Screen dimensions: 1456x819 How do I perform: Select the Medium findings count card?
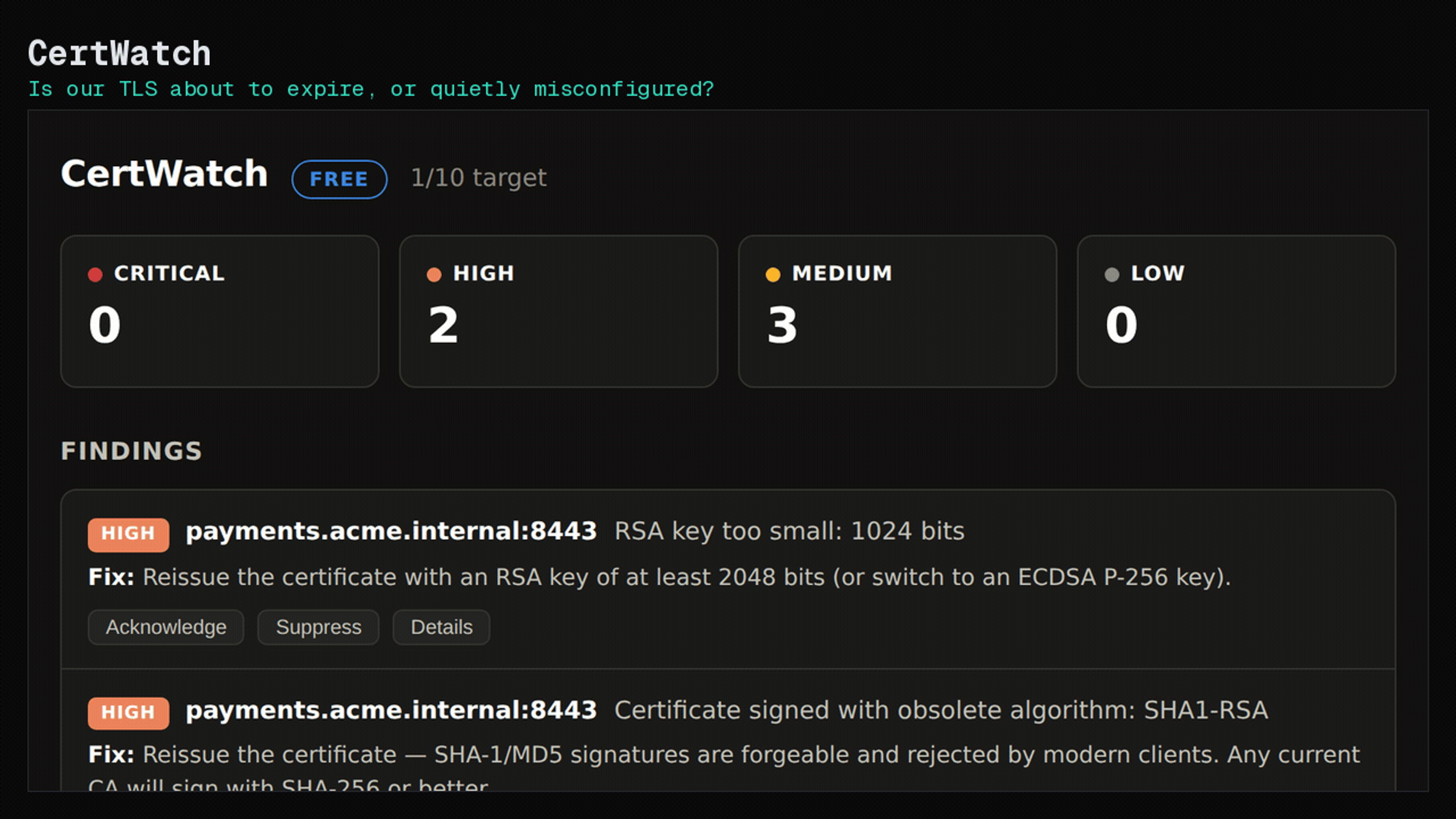pyautogui.click(x=897, y=311)
